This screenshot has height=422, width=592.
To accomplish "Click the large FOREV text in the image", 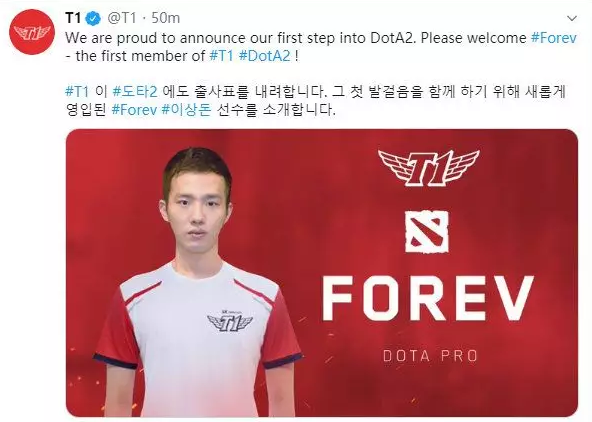I will tap(428, 298).
